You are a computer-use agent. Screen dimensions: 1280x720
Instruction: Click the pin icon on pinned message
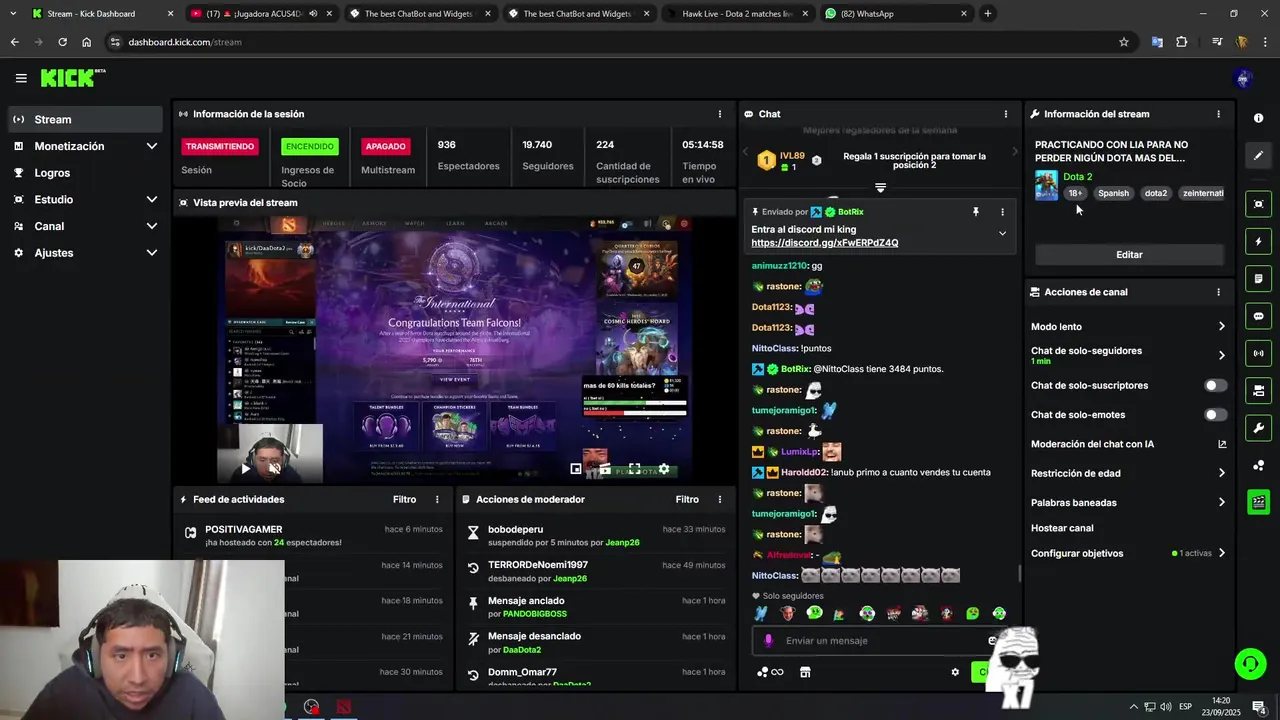coord(976,212)
